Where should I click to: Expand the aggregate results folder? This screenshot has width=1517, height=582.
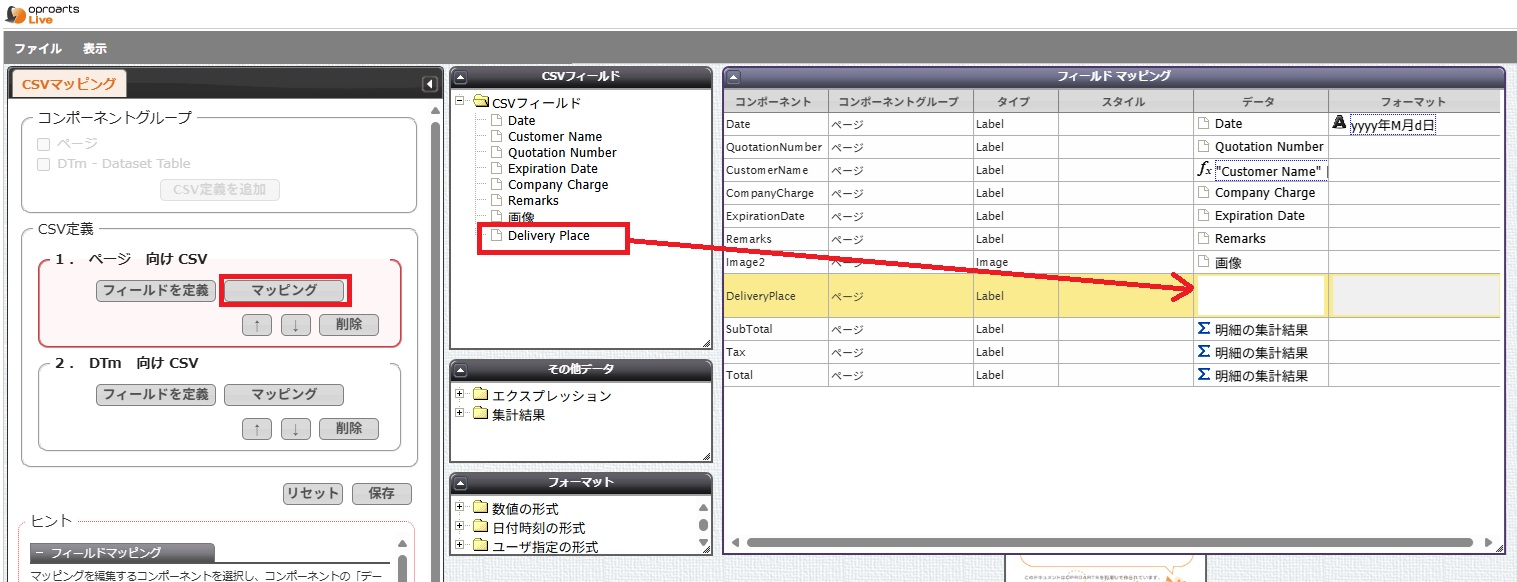coord(460,413)
